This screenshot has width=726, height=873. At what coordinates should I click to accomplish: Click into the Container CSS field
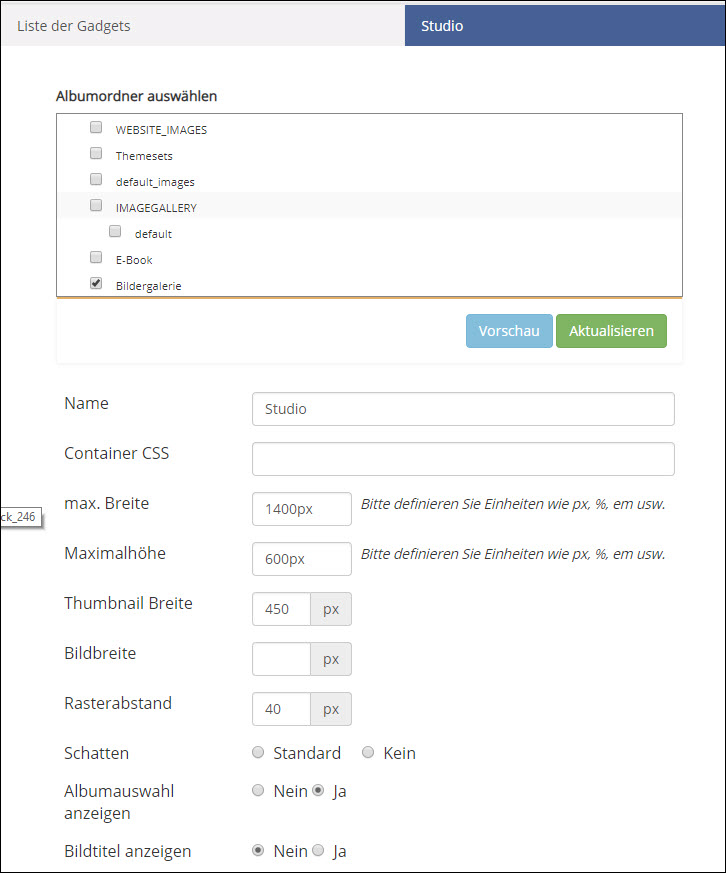point(463,459)
